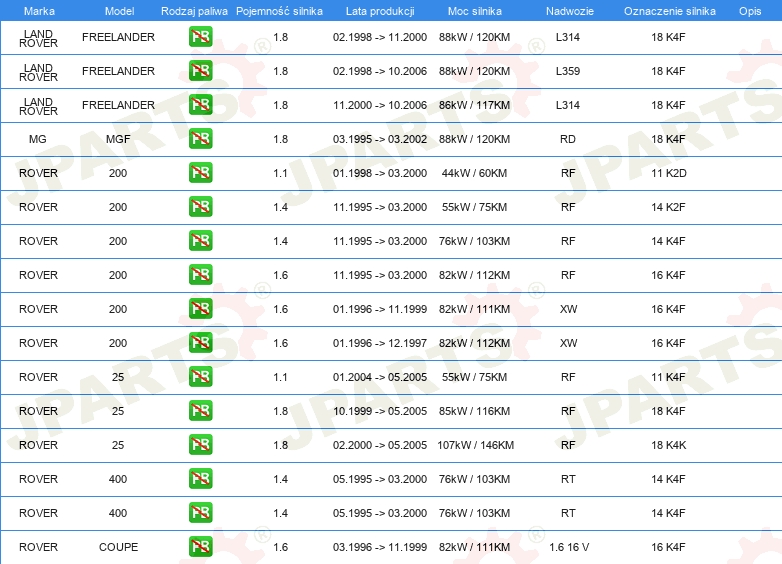Screen dimensions: 782x564
Task: Click petrol icon for Freelander 86kW / 117KM
Action: [200, 105]
